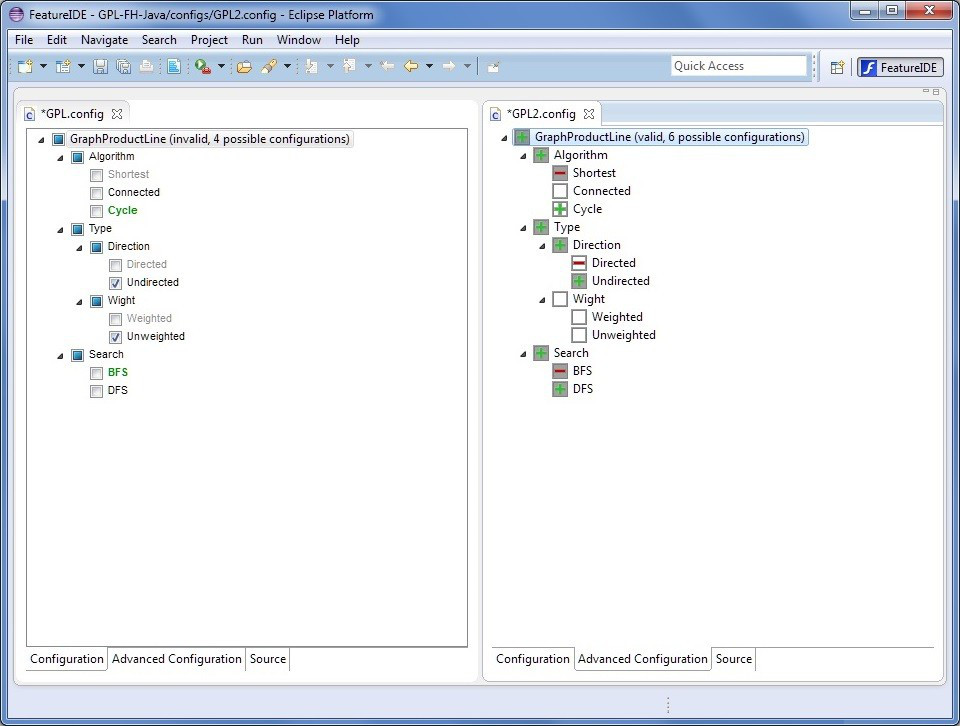
Task: Toggle the Unweighted box in GPL2.config
Action: 579,335
